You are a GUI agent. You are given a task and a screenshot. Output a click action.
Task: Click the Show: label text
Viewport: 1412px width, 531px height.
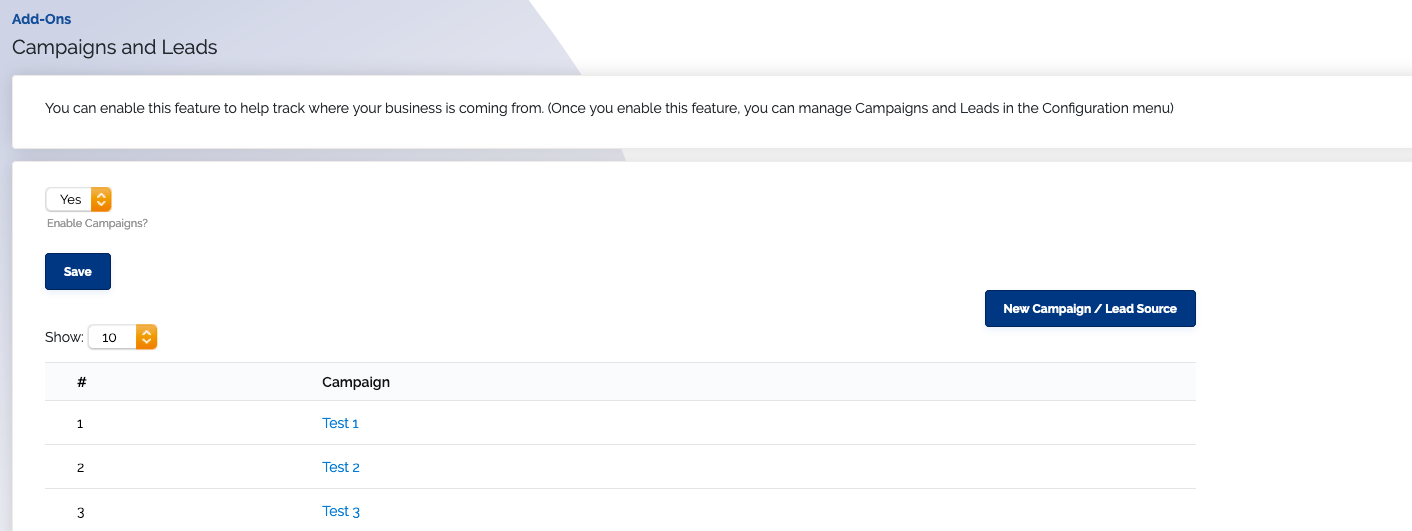[x=64, y=337]
